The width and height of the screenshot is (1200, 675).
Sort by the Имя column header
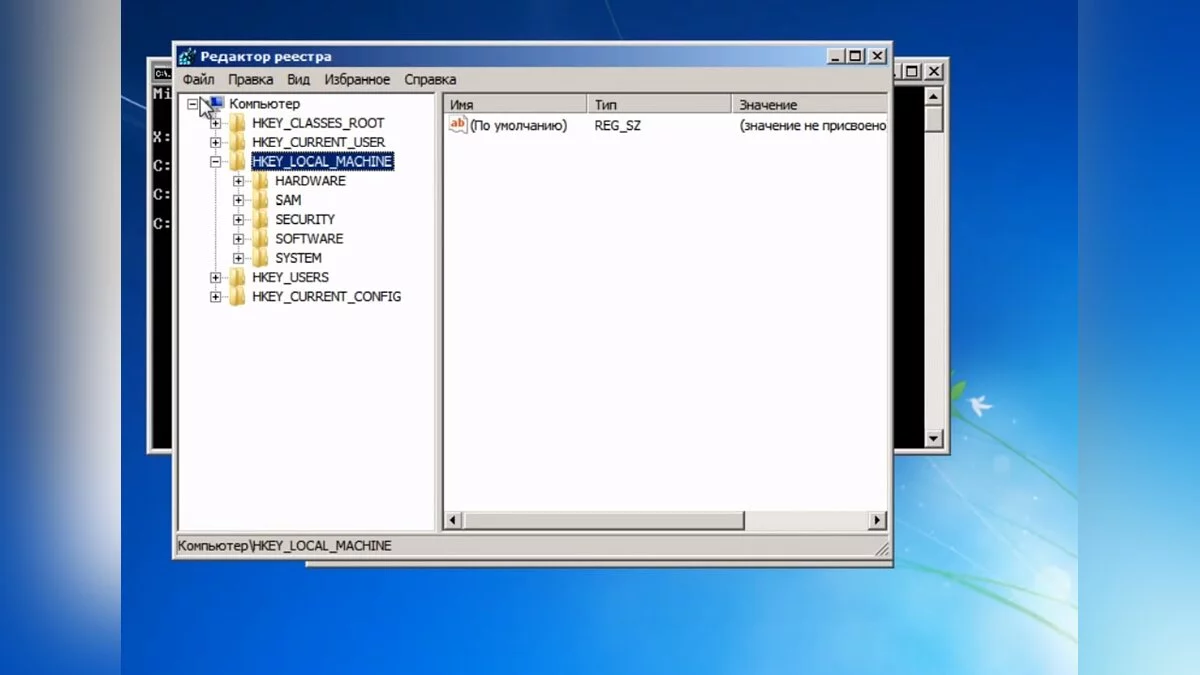pos(514,104)
